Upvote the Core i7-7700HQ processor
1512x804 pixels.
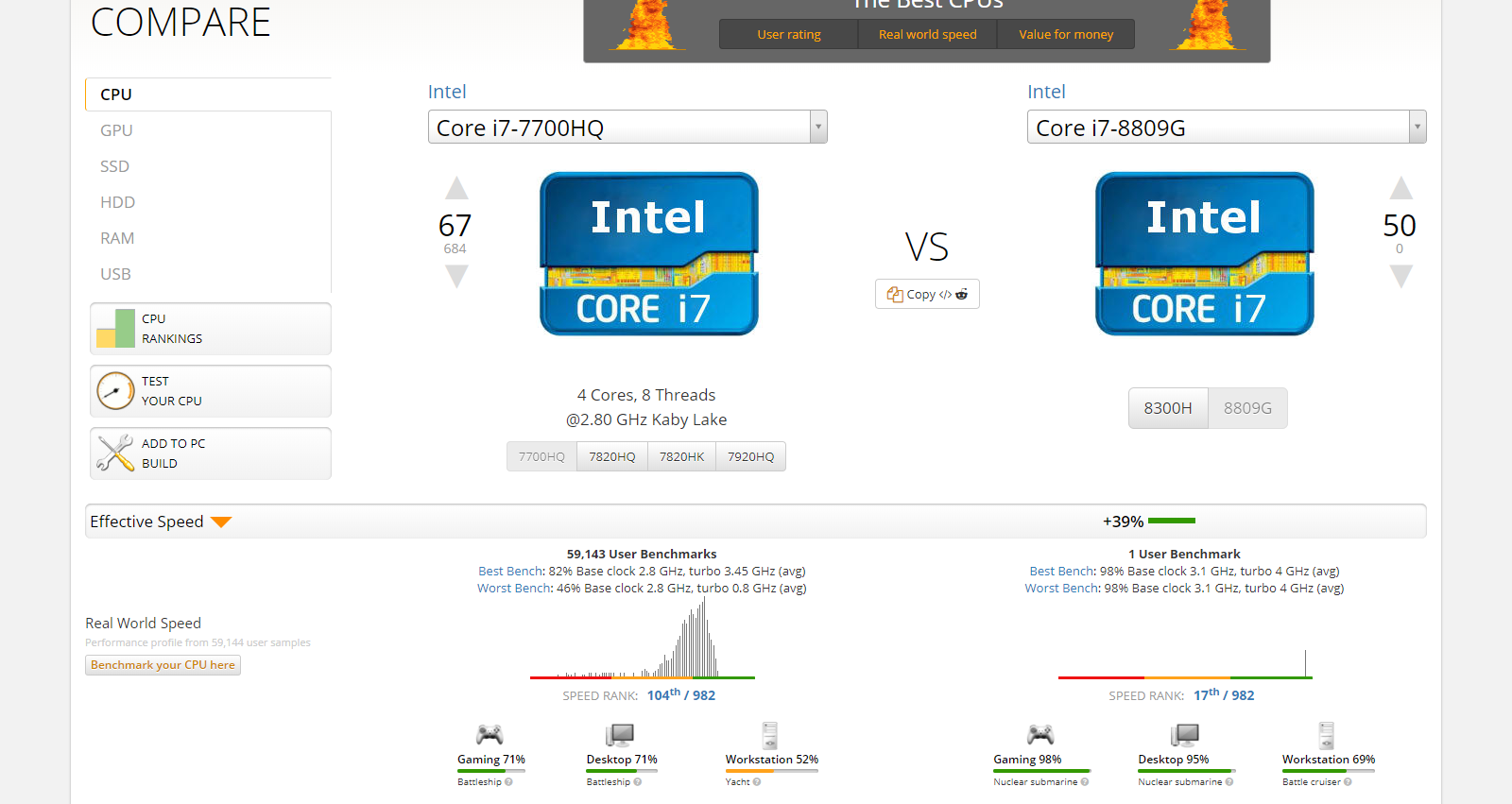(456, 189)
